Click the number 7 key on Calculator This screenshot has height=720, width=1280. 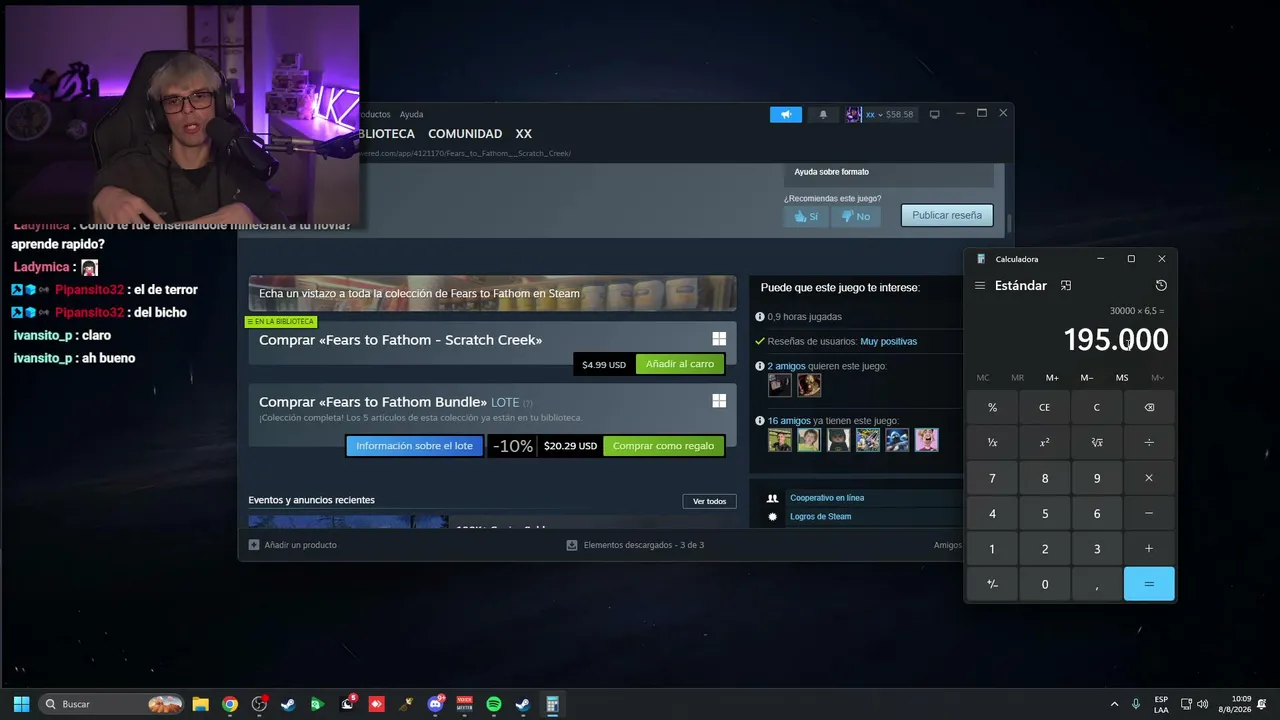(992, 478)
